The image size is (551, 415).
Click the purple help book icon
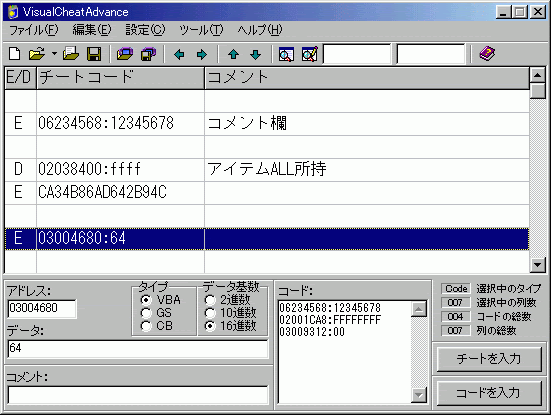487,54
